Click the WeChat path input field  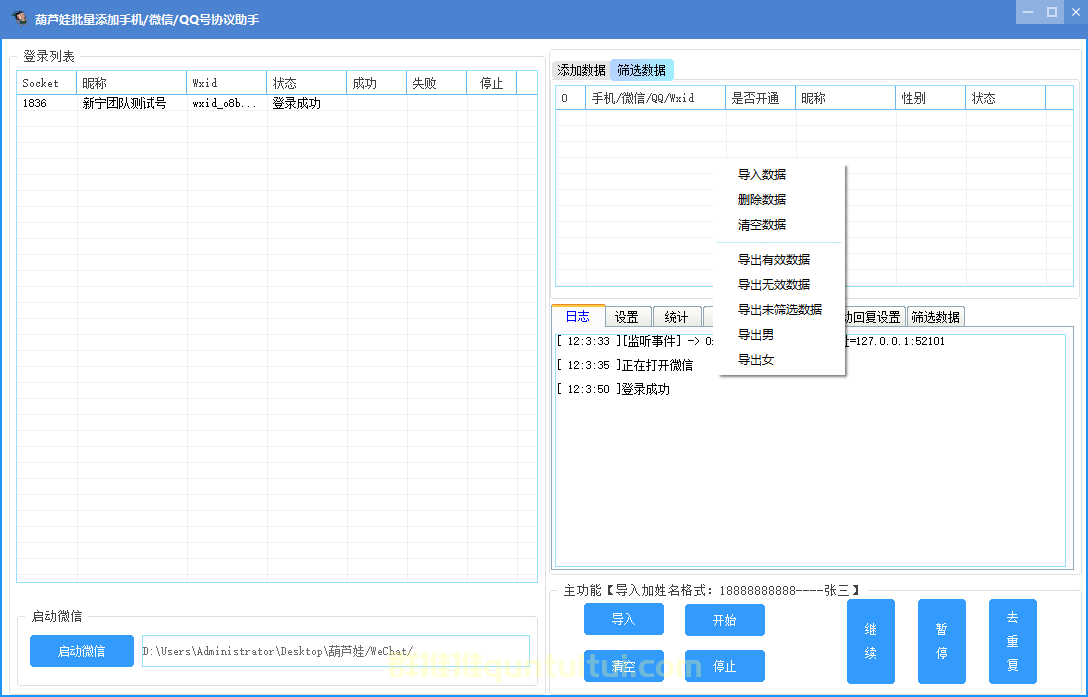pyautogui.click(x=336, y=651)
